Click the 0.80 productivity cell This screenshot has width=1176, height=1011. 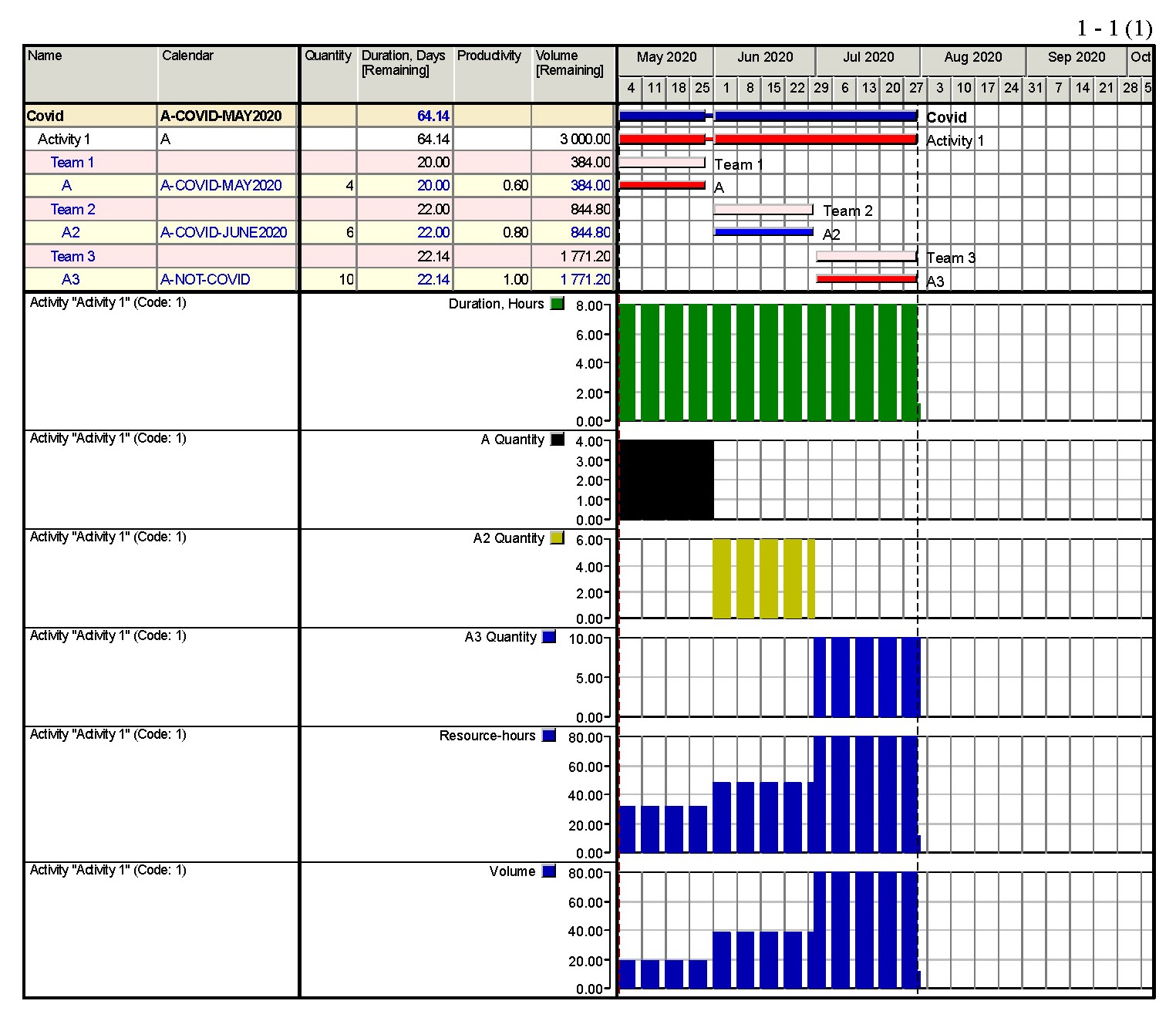tap(493, 233)
